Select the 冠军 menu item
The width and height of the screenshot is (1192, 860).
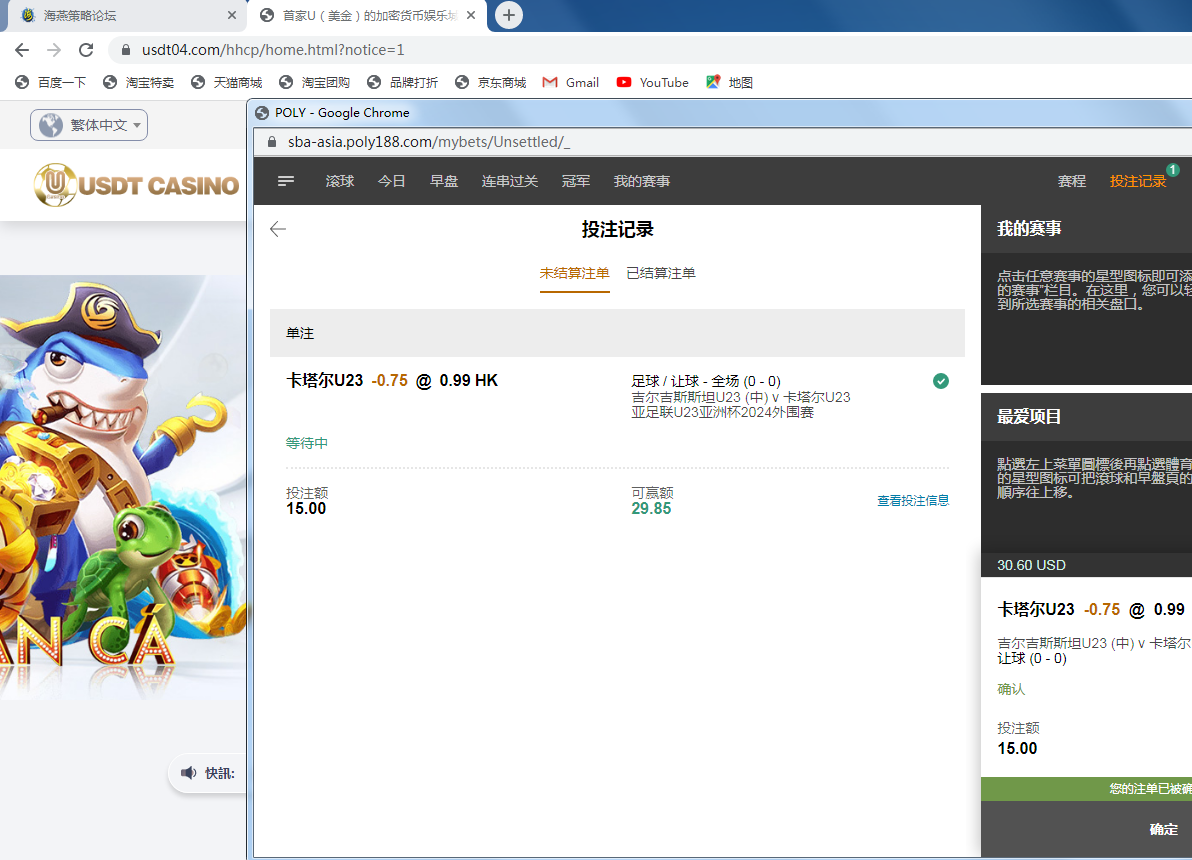pyautogui.click(x=575, y=181)
